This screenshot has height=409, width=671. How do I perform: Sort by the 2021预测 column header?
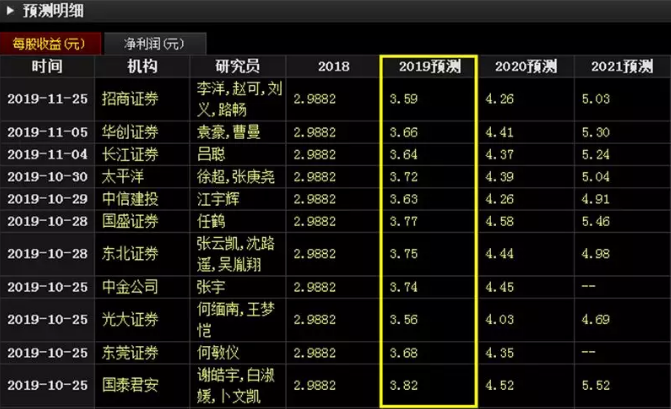622,66
